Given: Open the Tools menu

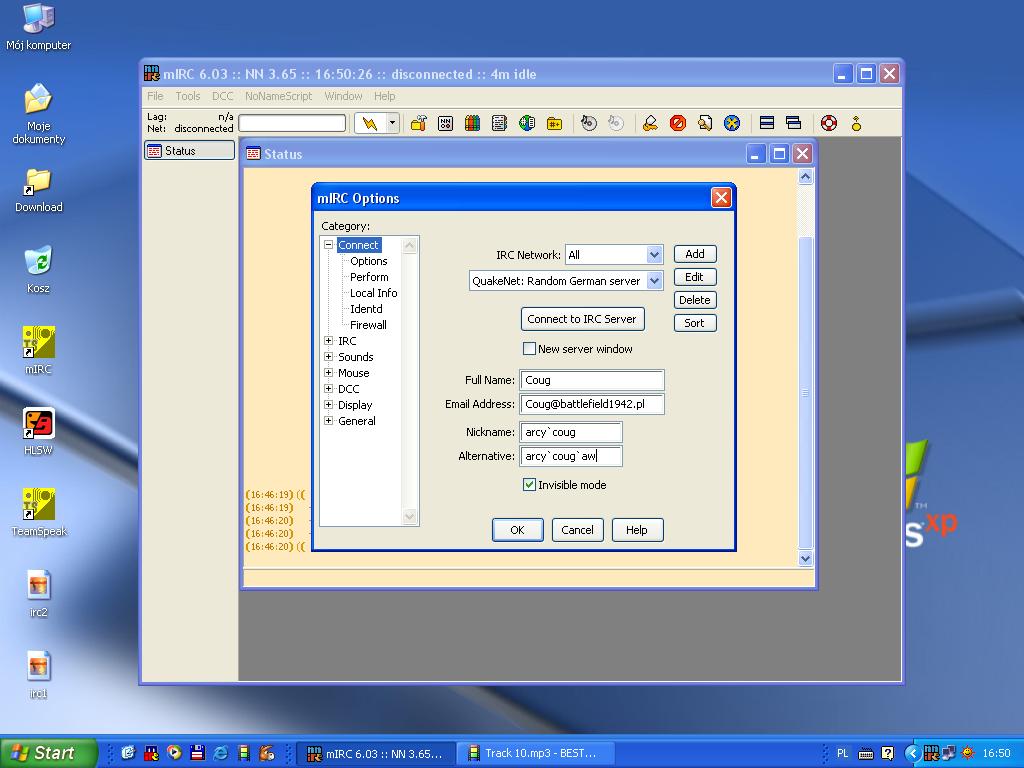Looking at the screenshot, I should 188,96.
